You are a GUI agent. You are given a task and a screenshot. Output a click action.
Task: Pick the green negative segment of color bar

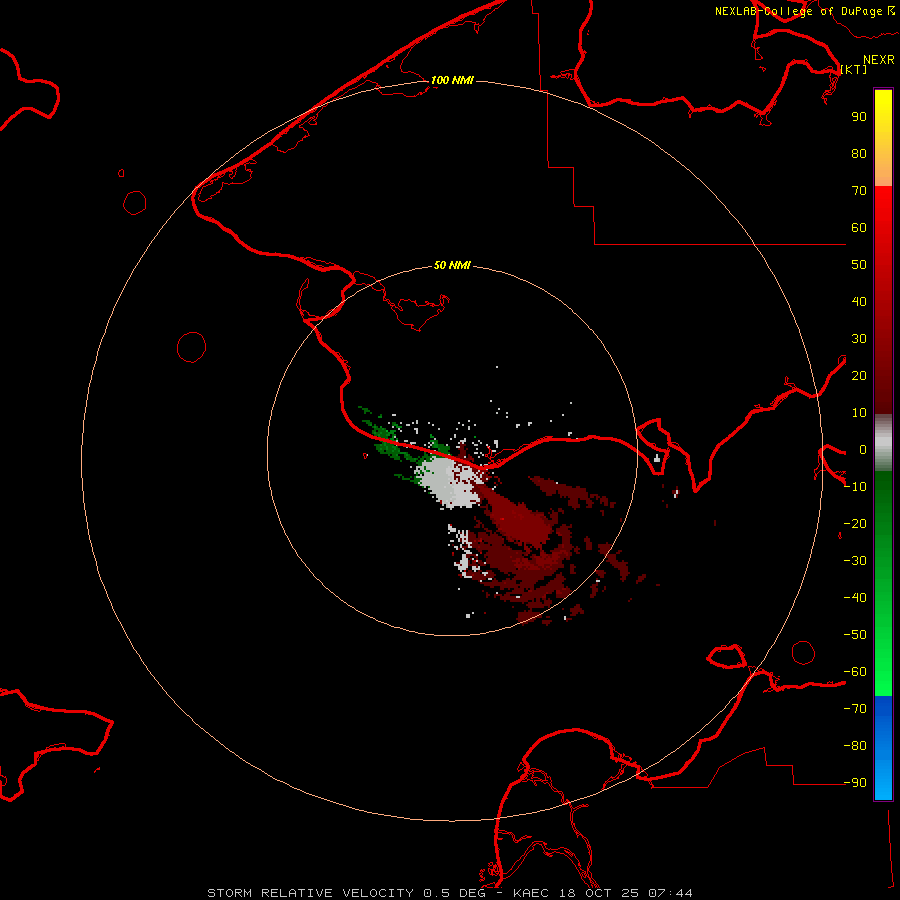[x=883, y=583]
